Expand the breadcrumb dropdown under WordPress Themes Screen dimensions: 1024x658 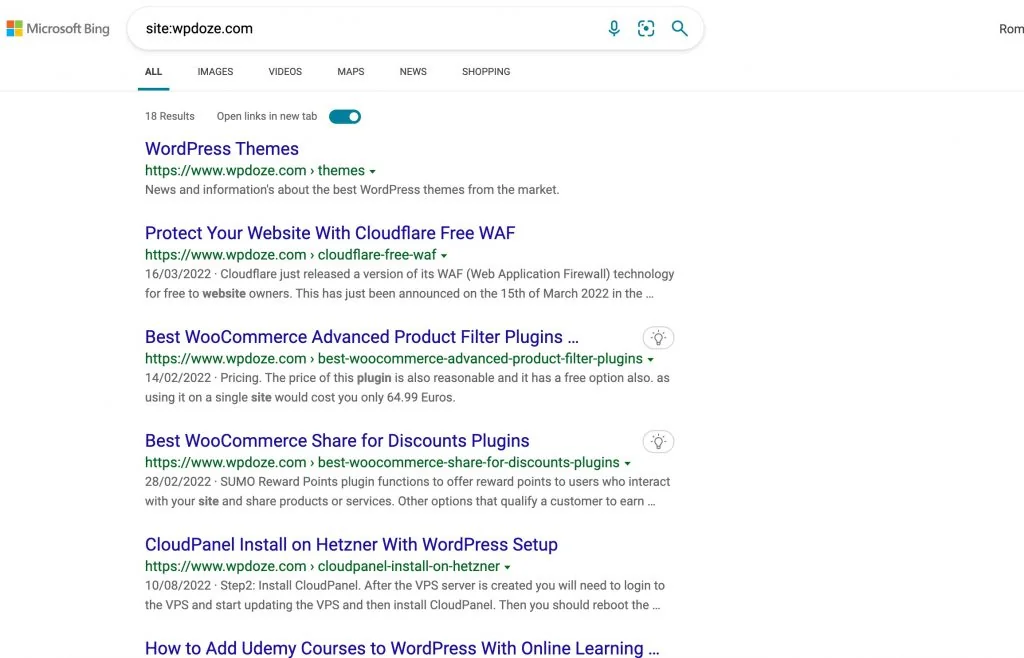pyautogui.click(x=374, y=170)
